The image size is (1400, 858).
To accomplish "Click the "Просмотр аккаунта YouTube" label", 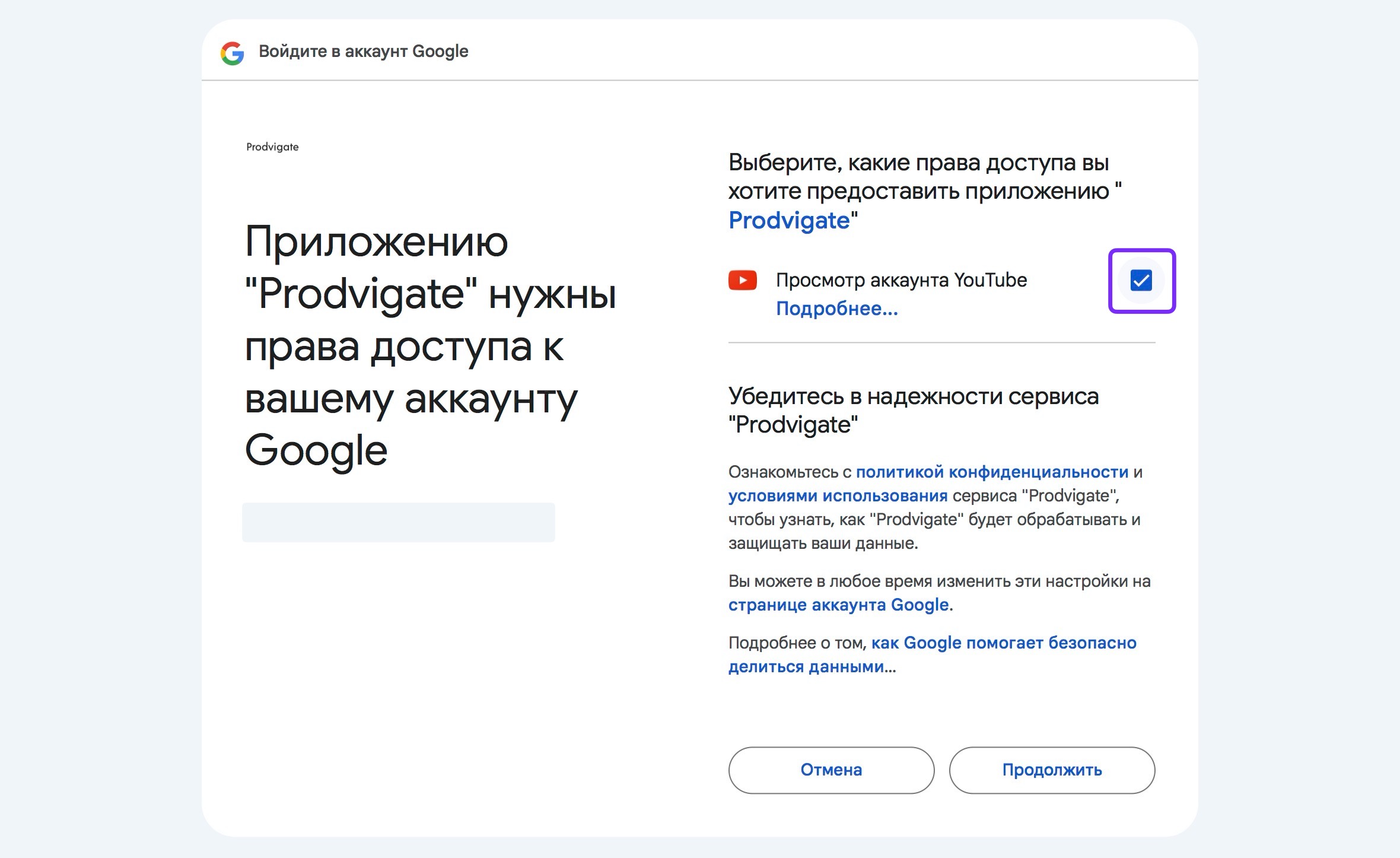I will pyautogui.click(x=901, y=280).
